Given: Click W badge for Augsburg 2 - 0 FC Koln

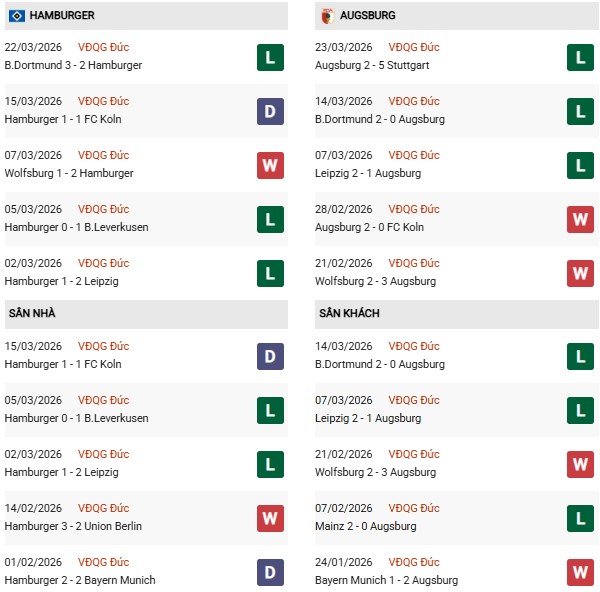Looking at the screenshot, I should (x=580, y=219).
